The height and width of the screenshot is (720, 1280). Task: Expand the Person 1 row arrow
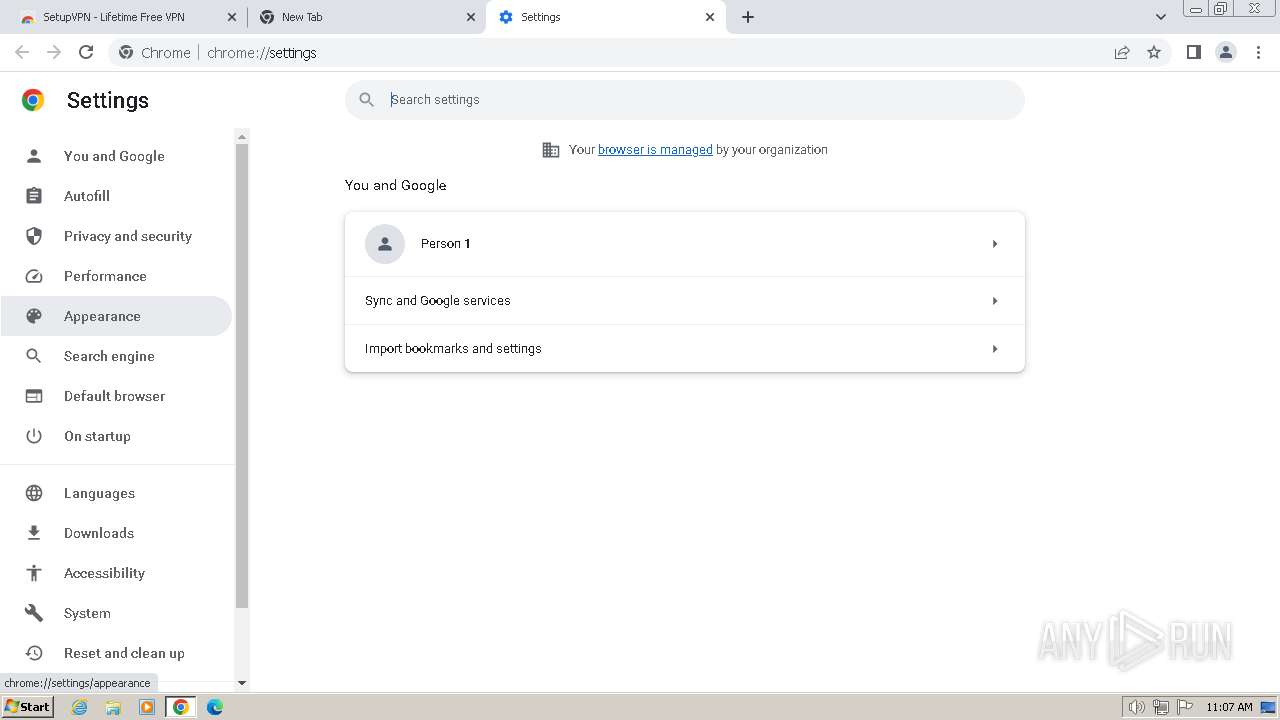(995, 244)
